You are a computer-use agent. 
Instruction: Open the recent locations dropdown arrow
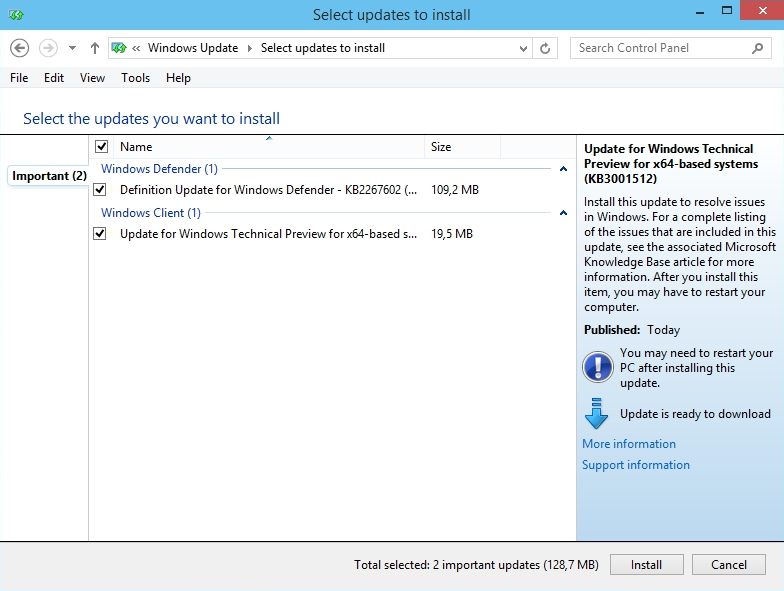(72, 48)
